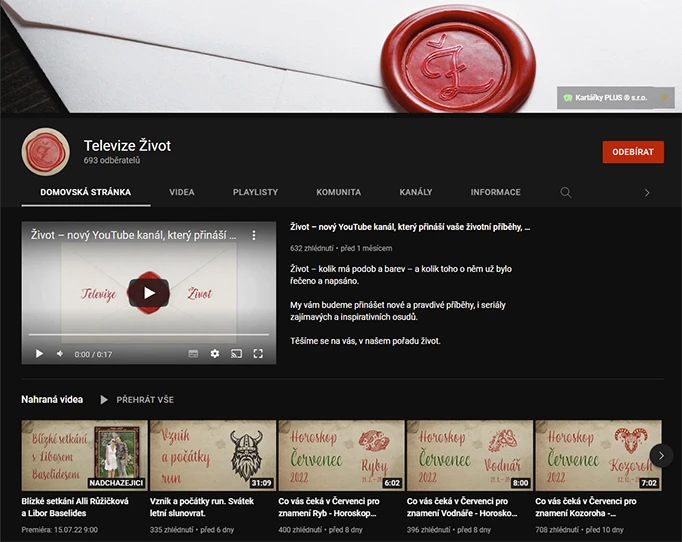This screenshot has width=682, height=542.
Task: Click the 693 odběratelů subscriber count
Action: click(x=112, y=161)
